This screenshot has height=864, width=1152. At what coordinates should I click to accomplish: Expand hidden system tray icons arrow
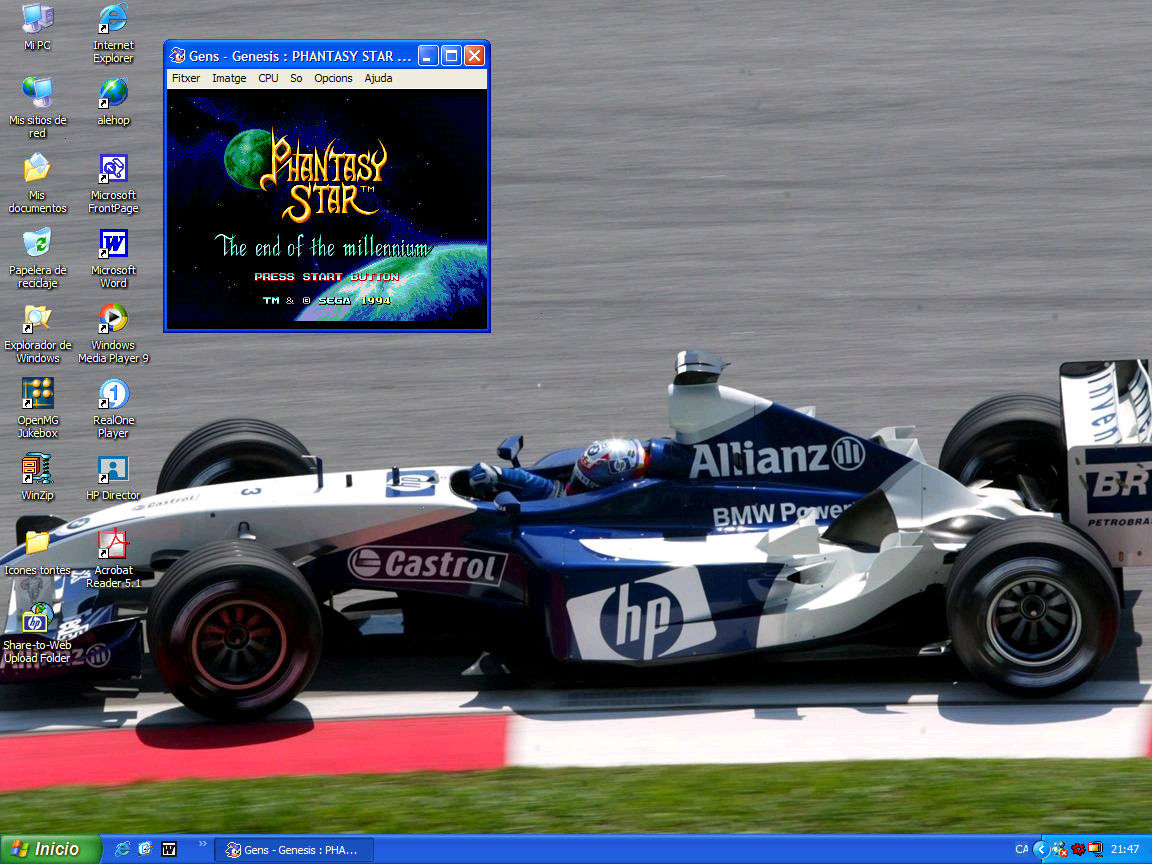(1041, 849)
